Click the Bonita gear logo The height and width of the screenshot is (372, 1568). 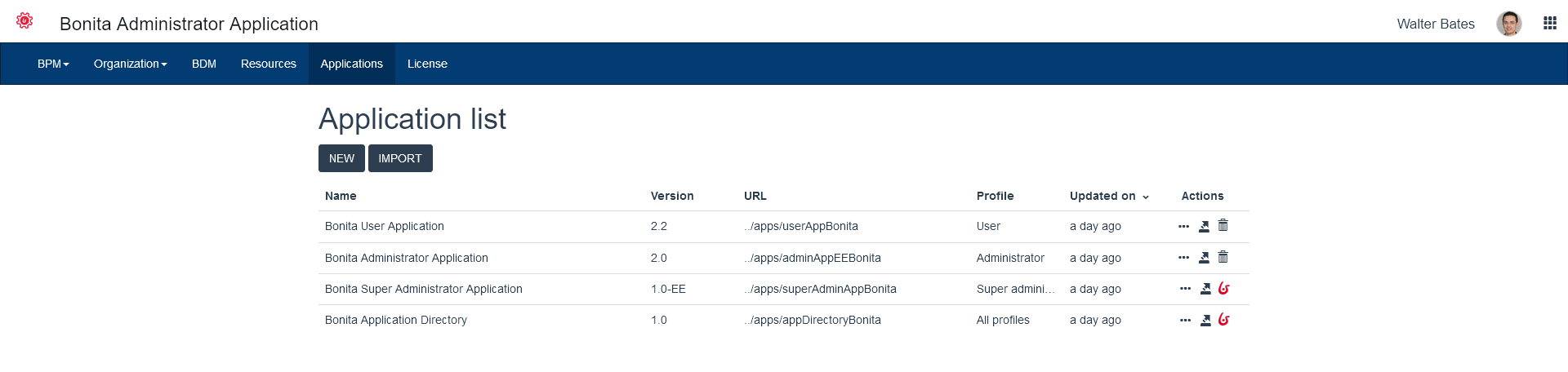(24, 21)
